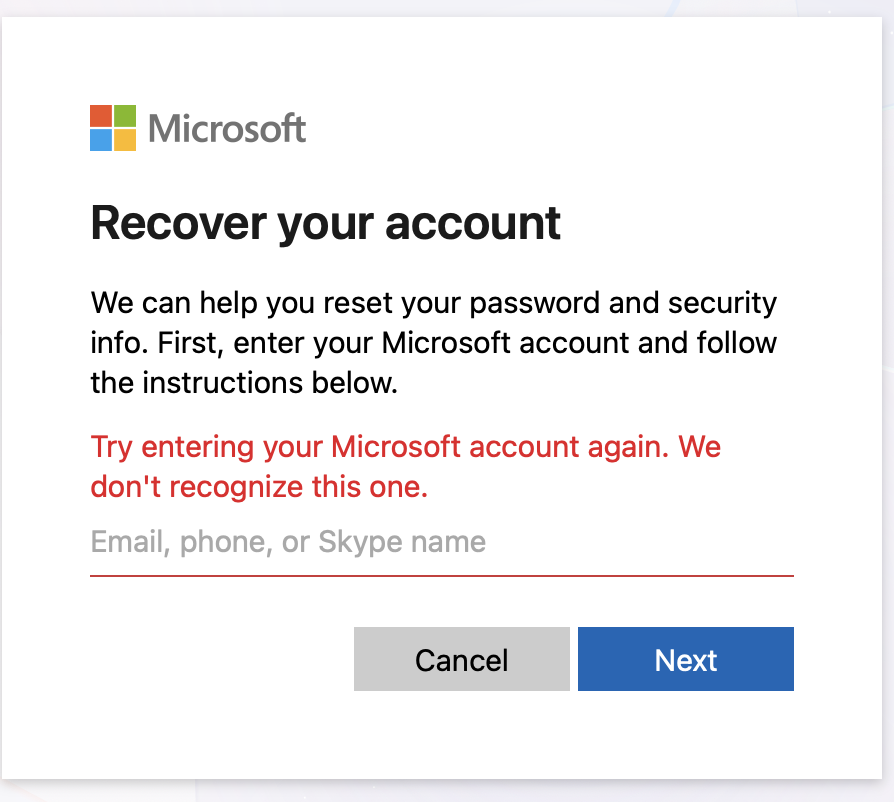Click the word Recover in the heading
894x802 pixels.
[178, 223]
